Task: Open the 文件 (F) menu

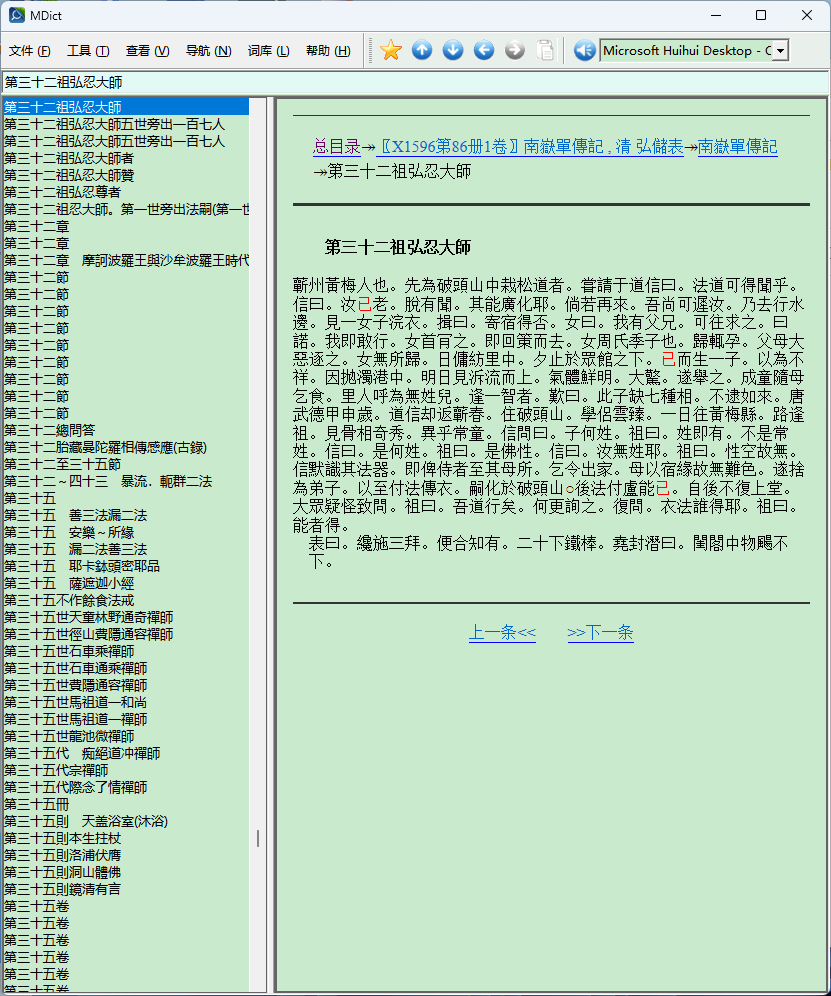Action: tap(30, 51)
